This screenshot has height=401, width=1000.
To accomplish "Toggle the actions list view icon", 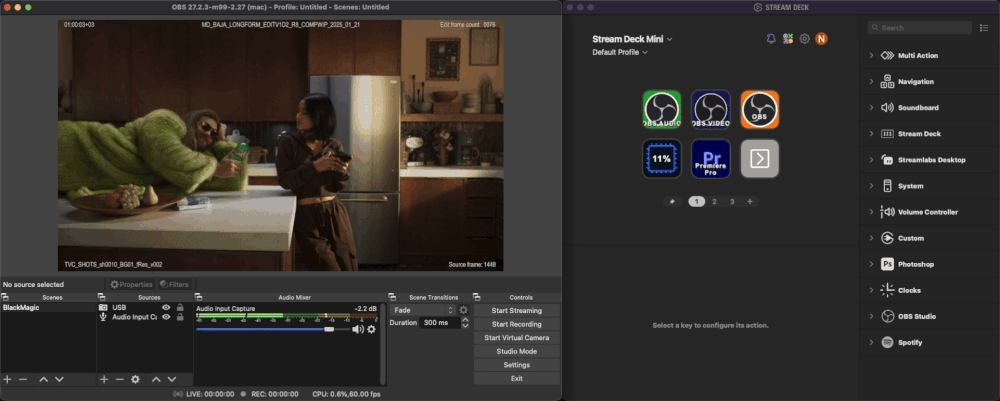I will (x=984, y=27).
